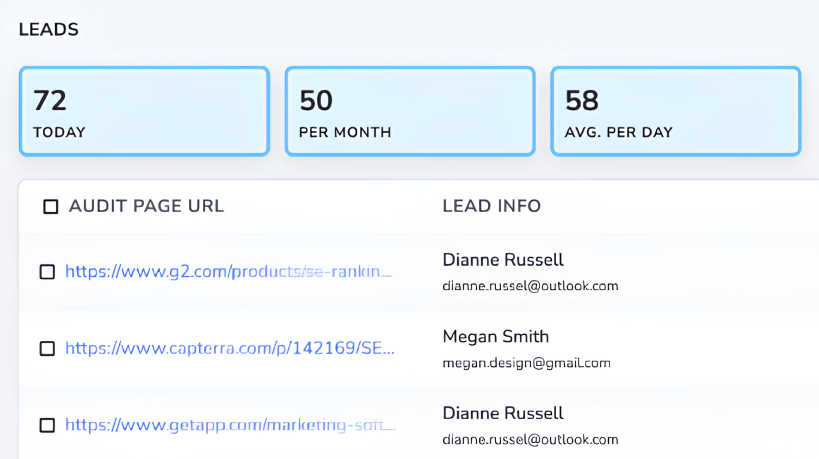
Task: Click the email in the g2.com row
Action: click(x=530, y=286)
